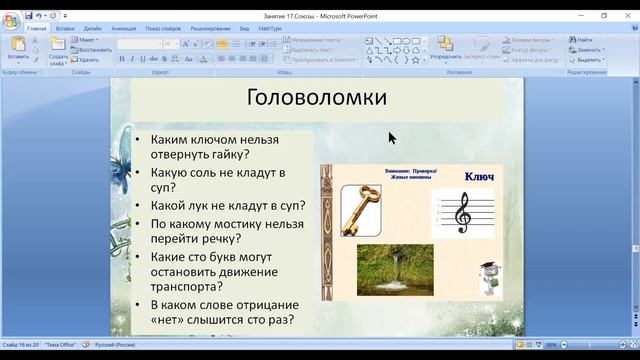Switch to Анимация ribbon tab
Viewport: 640px width, 360px height.
pos(124,29)
